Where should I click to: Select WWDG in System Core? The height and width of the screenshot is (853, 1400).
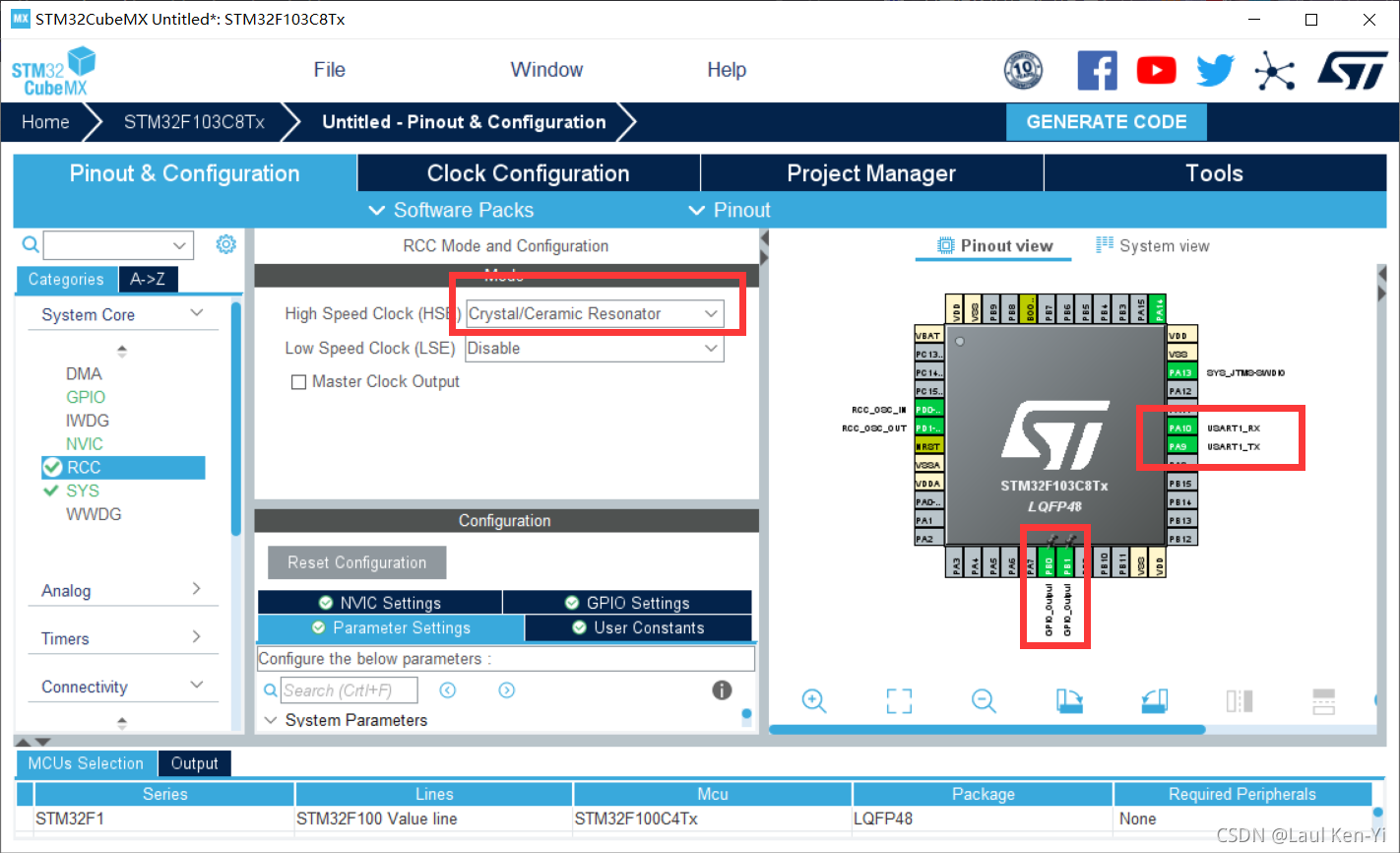(94, 514)
